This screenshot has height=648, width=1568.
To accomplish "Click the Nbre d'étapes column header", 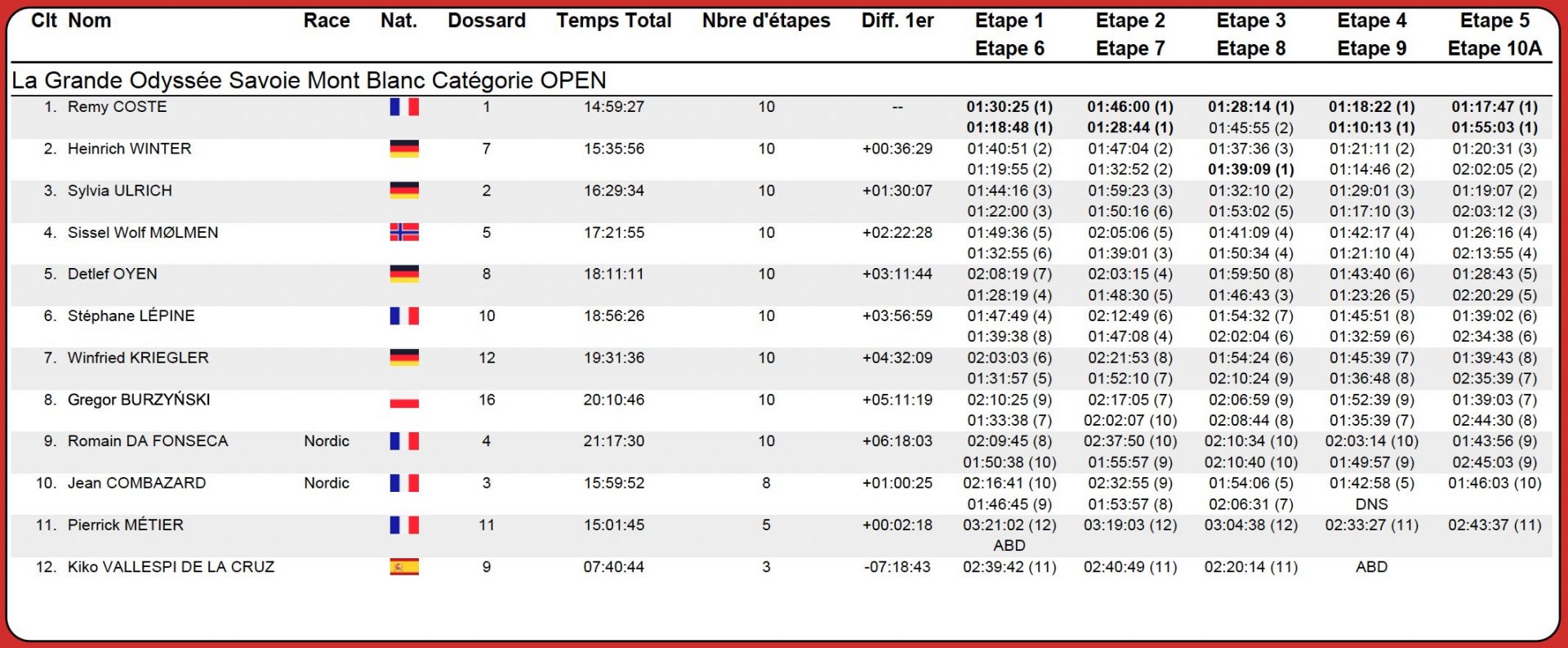I will 766,21.
